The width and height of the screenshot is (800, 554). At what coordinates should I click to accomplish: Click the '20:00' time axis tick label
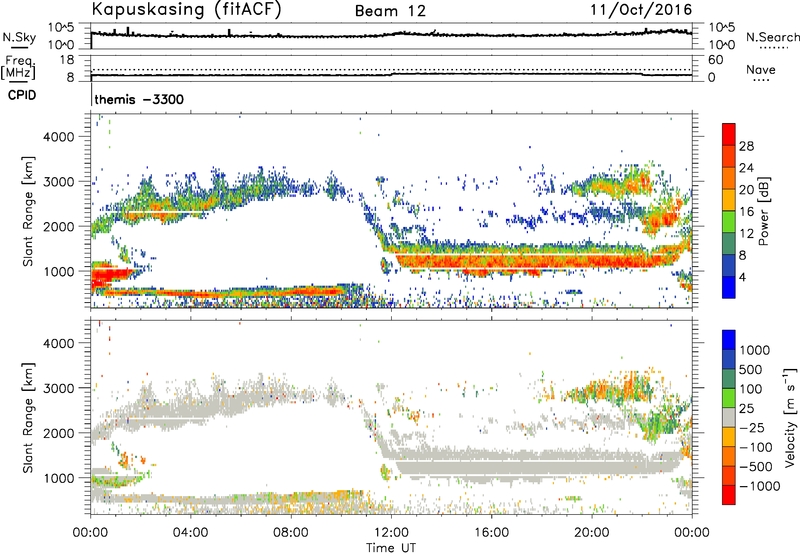(x=592, y=533)
